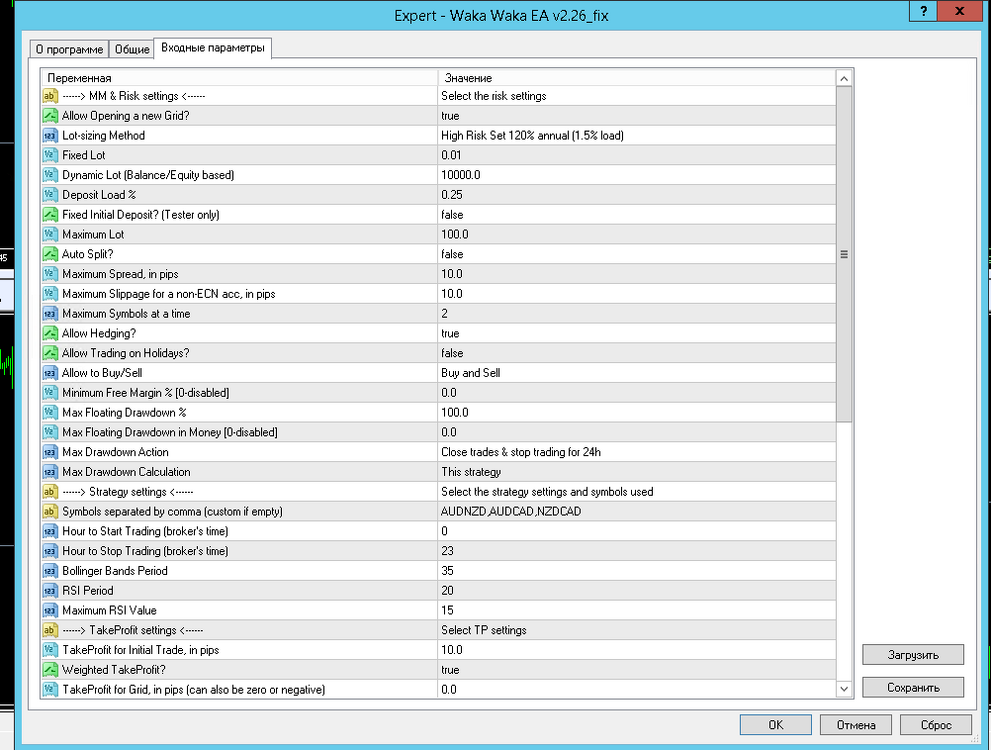Edit the Fixed Lot value 0.01
This screenshot has width=991, height=750.
click(x=636, y=155)
